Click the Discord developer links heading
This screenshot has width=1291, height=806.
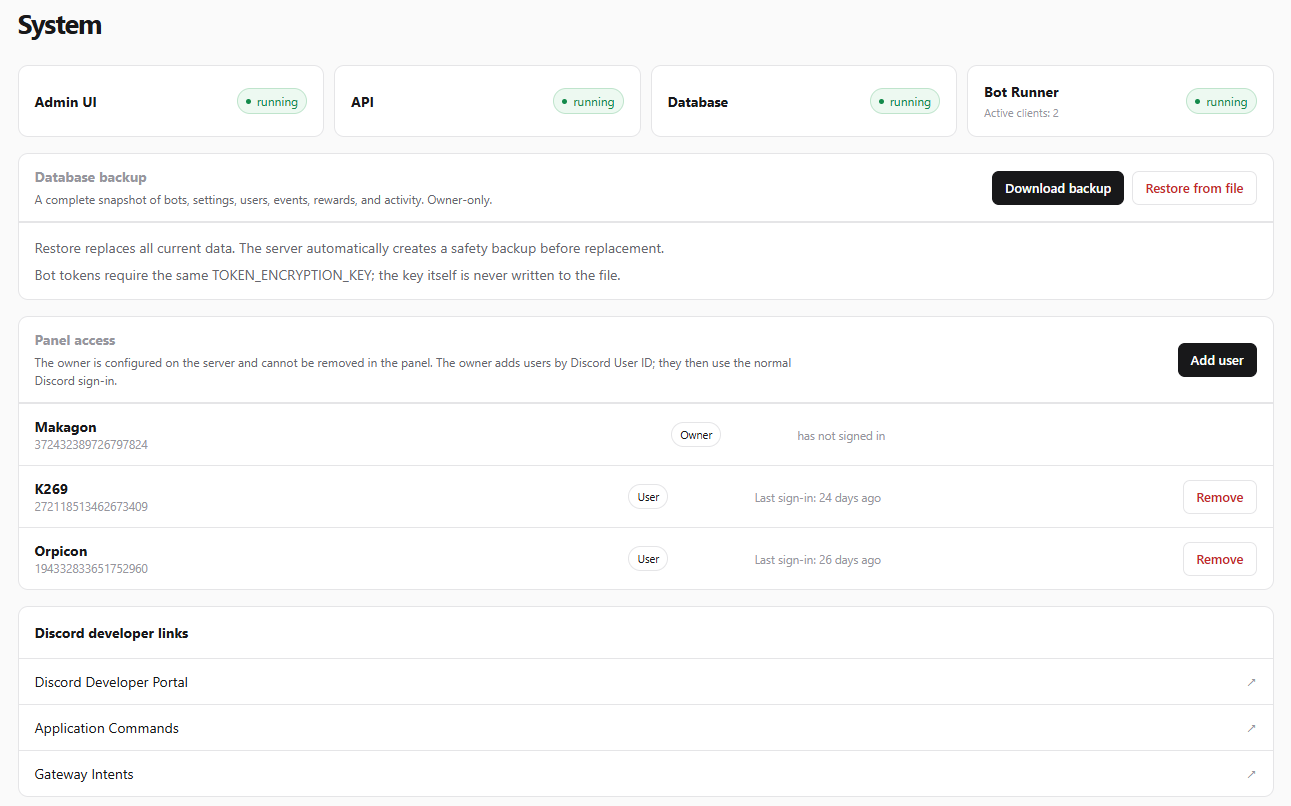tap(112, 633)
